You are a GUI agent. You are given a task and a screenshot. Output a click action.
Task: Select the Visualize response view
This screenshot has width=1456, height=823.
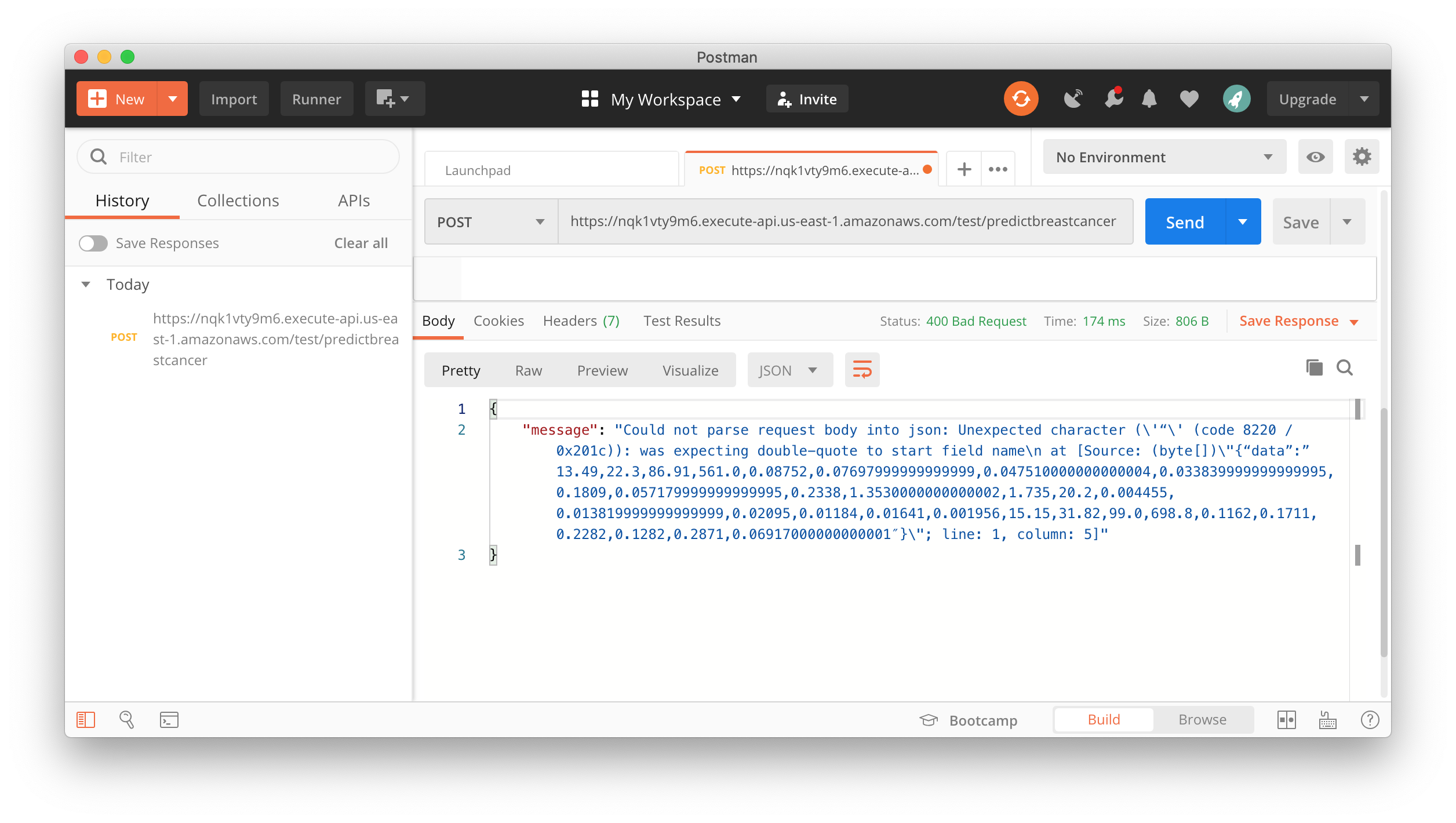tap(690, 370)
